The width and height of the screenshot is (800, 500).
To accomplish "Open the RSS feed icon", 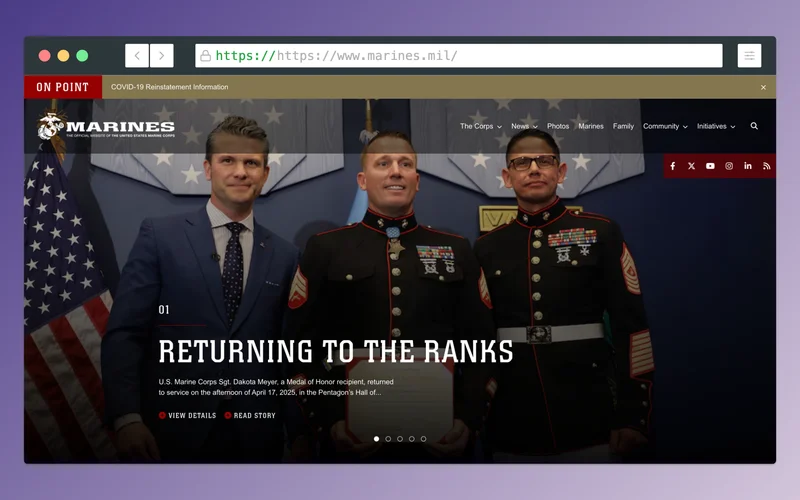I will [766, 166].
